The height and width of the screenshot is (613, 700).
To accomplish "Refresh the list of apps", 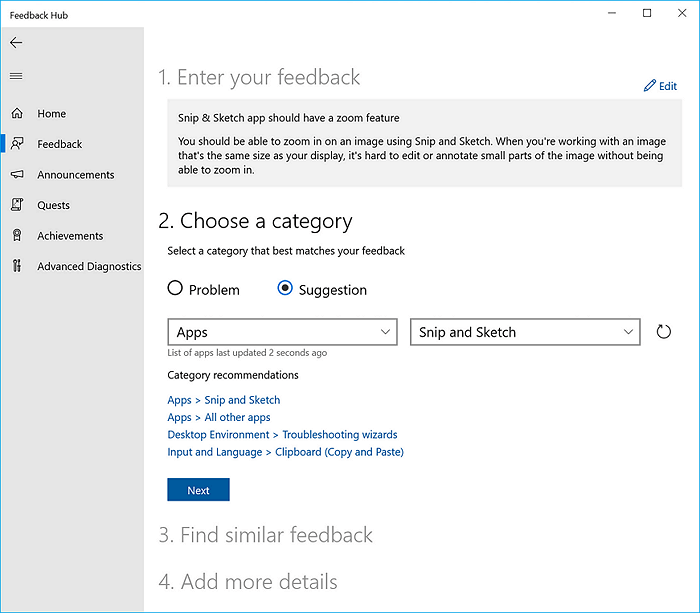I will 663,332.
